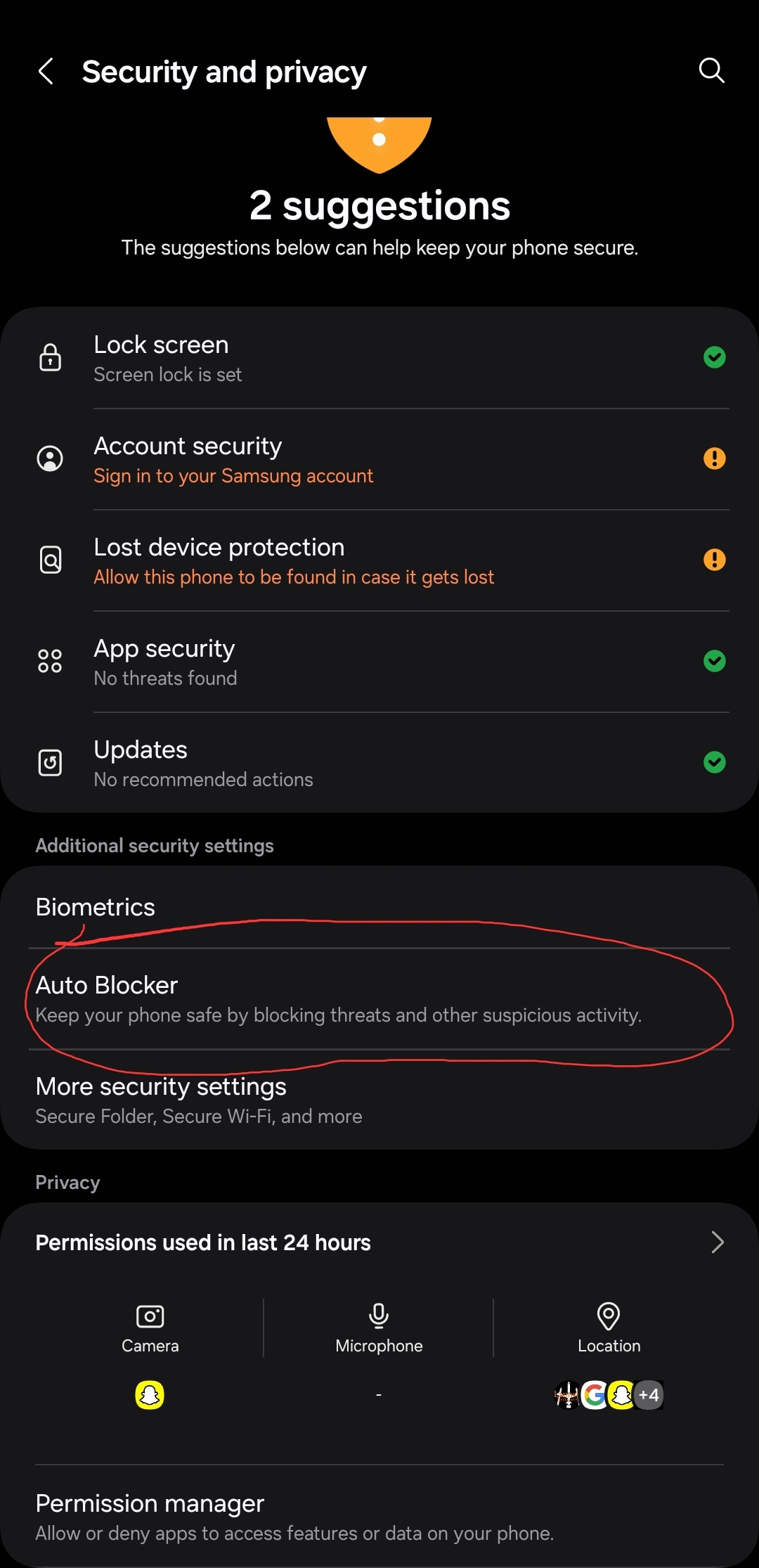The width and height of the screenshot is (759, 1568).
Task: Tap the App security four-dots icon
Action: pos(50,661)
